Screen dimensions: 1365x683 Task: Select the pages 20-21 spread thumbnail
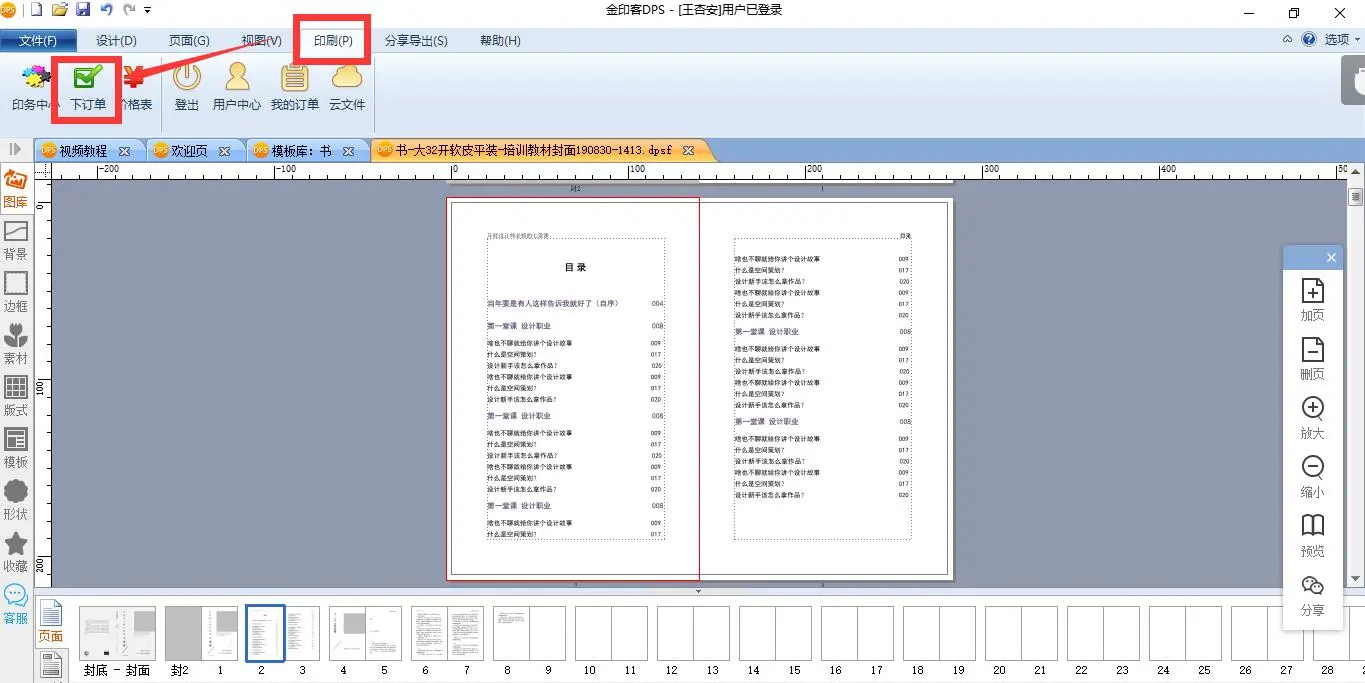click(1021, 633)
